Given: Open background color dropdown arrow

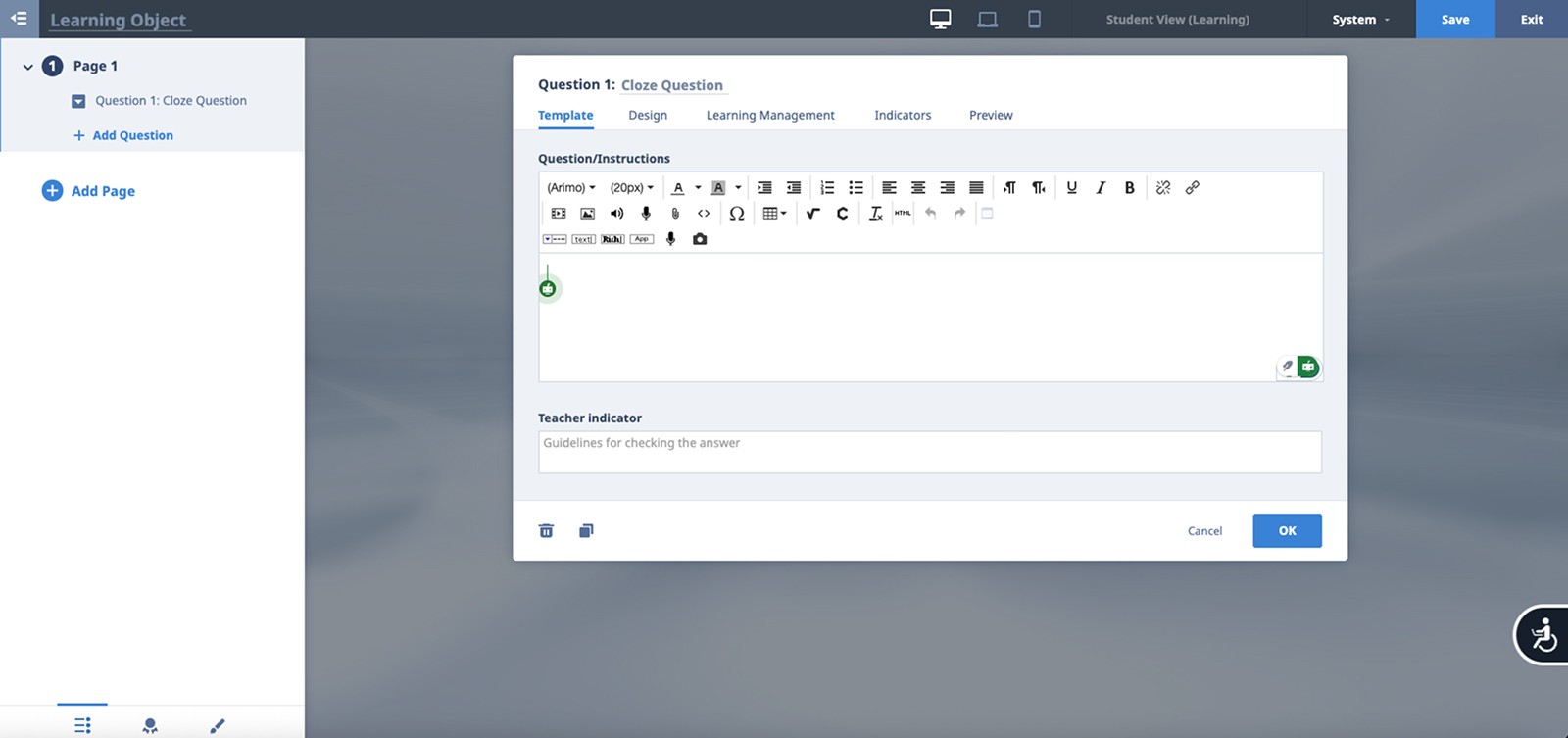Looking at the screenshot, I should [x=738, y=187].
